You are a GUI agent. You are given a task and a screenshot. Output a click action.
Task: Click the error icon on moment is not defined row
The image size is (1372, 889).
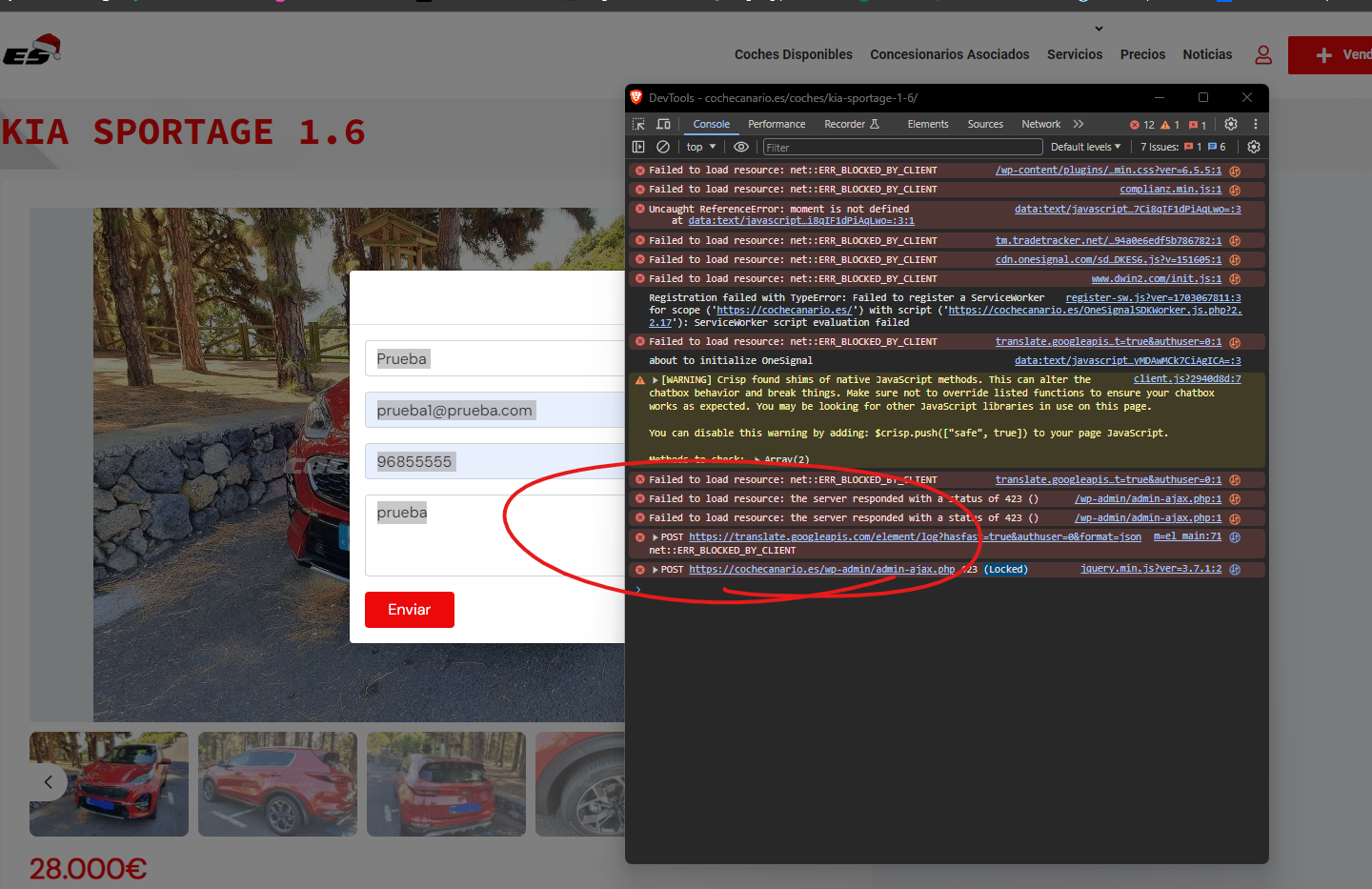coord(640,209)
